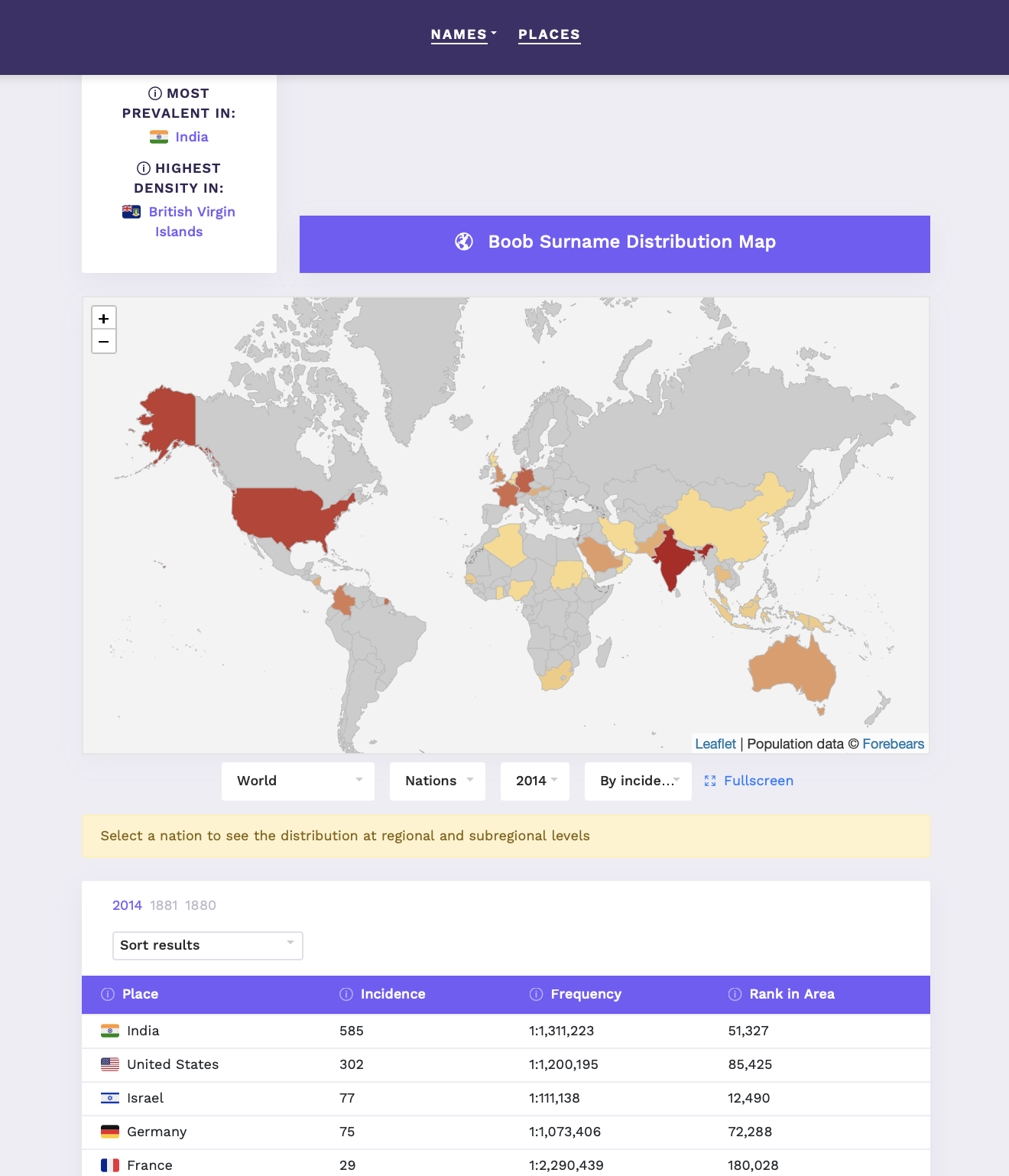1009x1176 pixels.
Task: Open the Nations level dropdown
Action: (437, 781)
